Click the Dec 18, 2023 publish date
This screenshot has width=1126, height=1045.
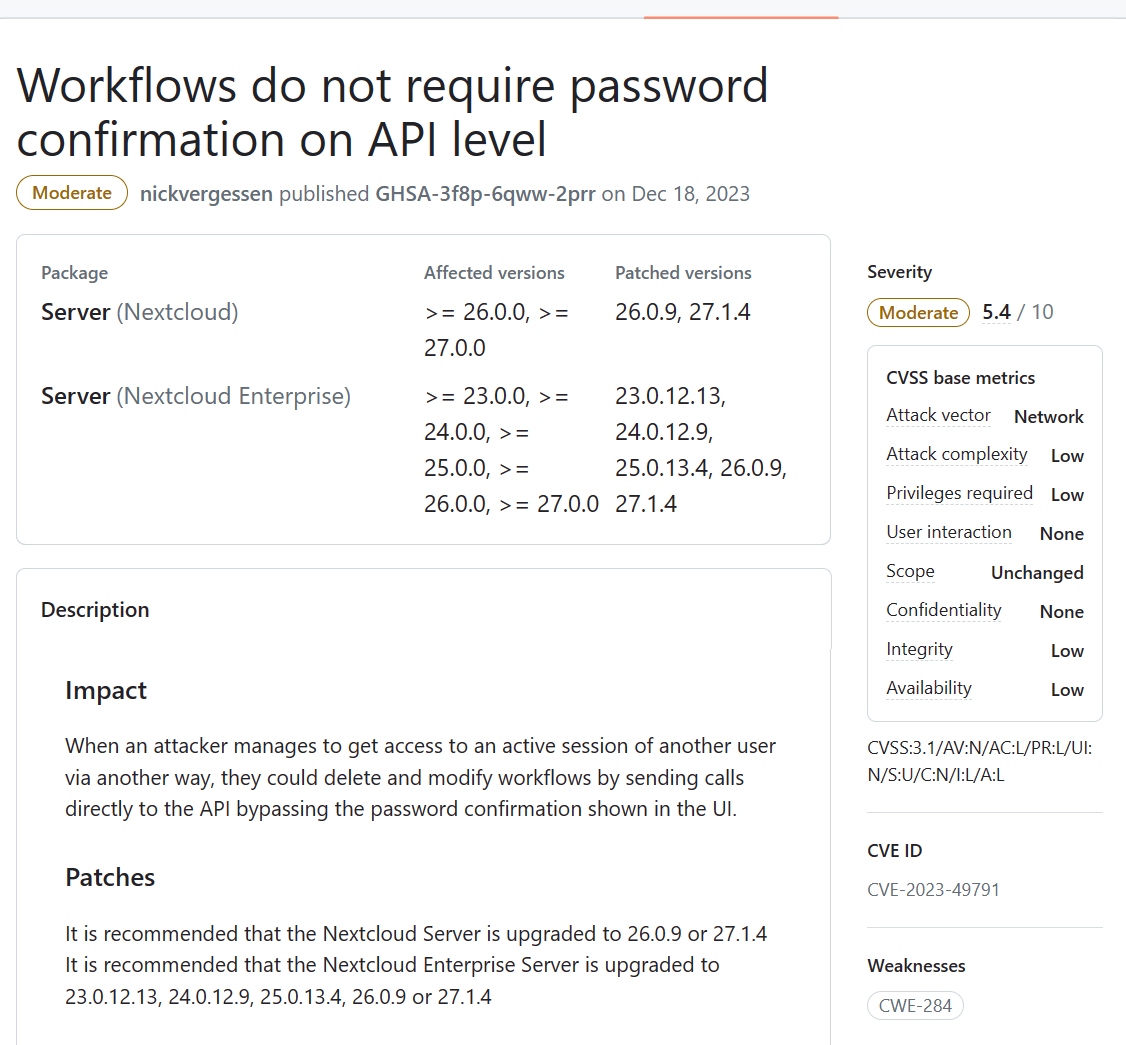pos(690,194)
